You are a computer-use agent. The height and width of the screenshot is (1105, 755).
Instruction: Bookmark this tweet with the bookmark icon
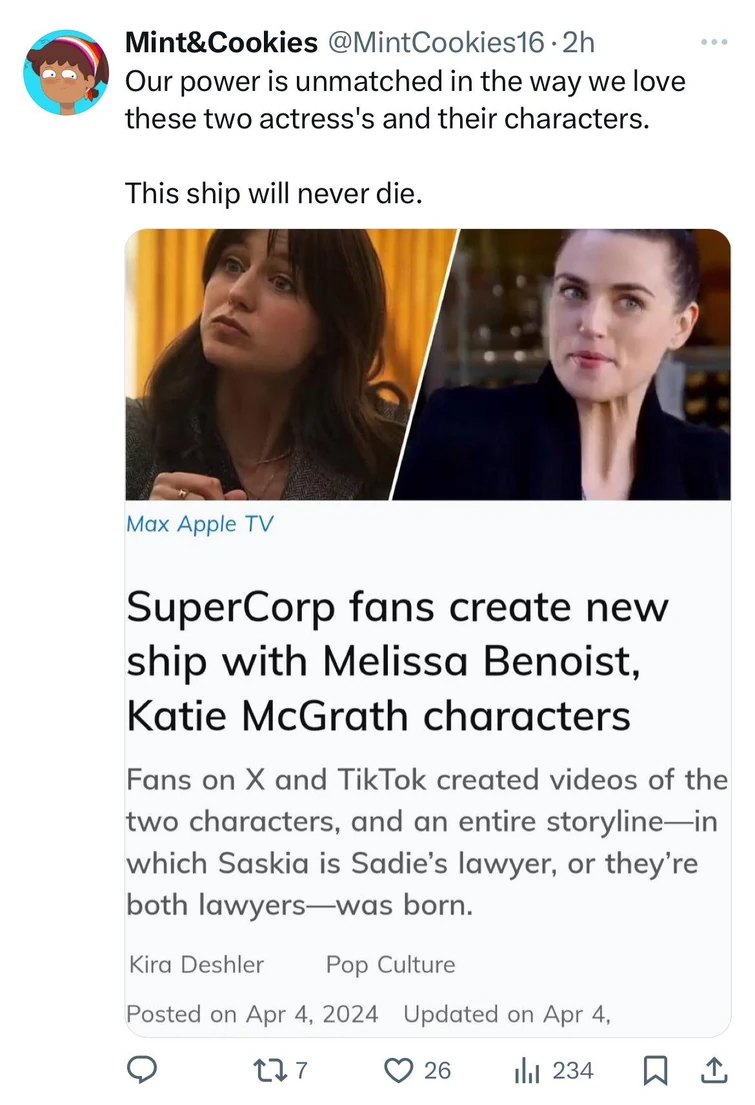653,1069
